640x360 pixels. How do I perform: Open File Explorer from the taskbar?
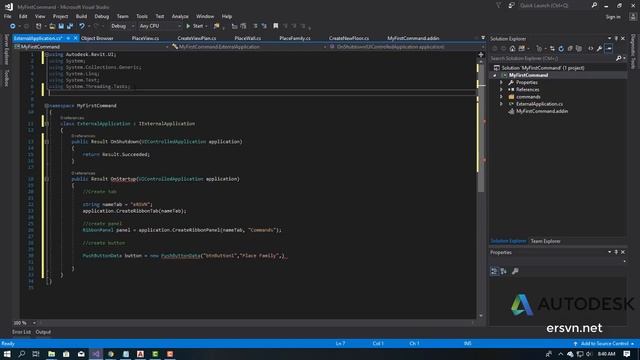(51, 354)
